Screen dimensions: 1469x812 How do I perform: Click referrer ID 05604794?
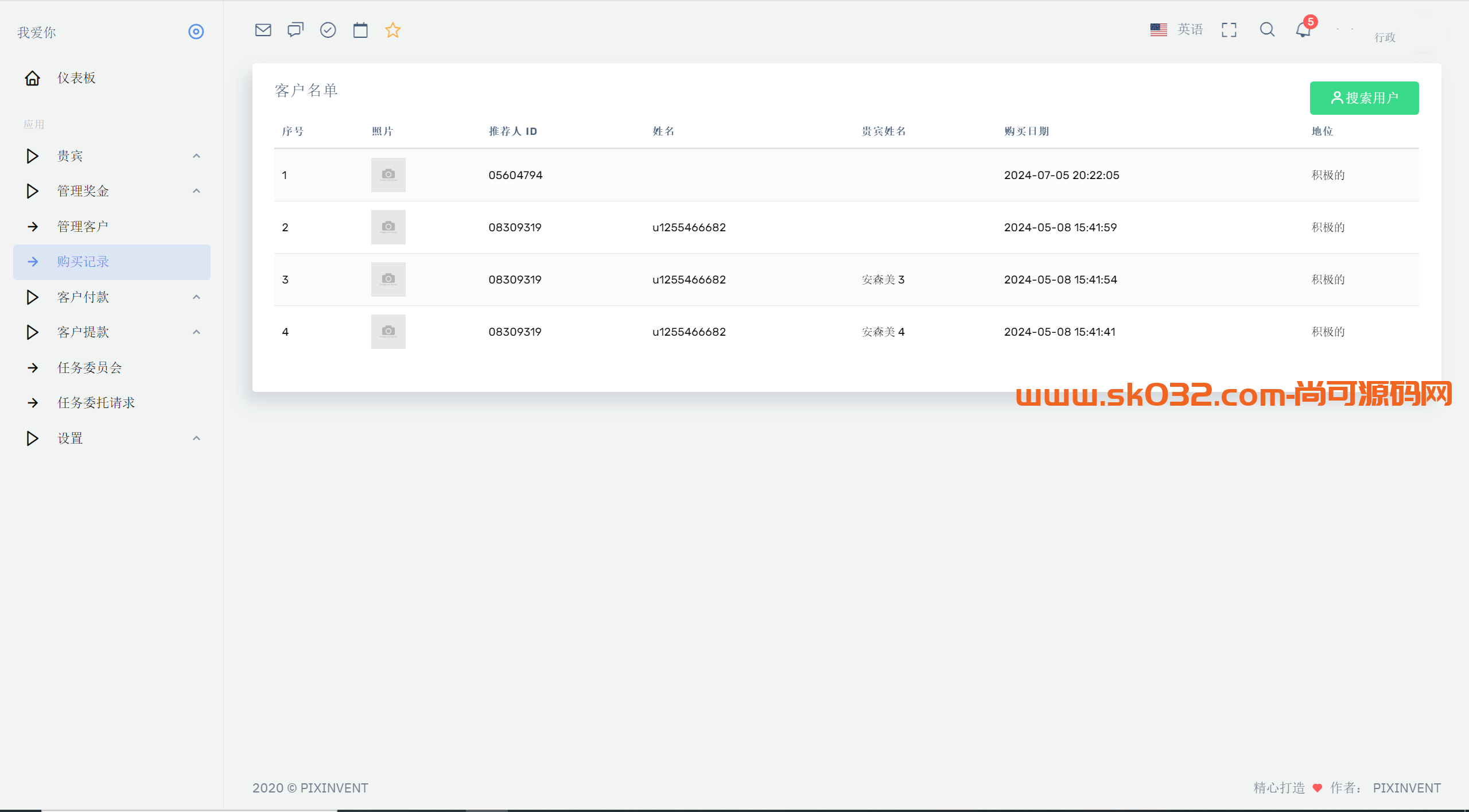(x=515, y=175)
